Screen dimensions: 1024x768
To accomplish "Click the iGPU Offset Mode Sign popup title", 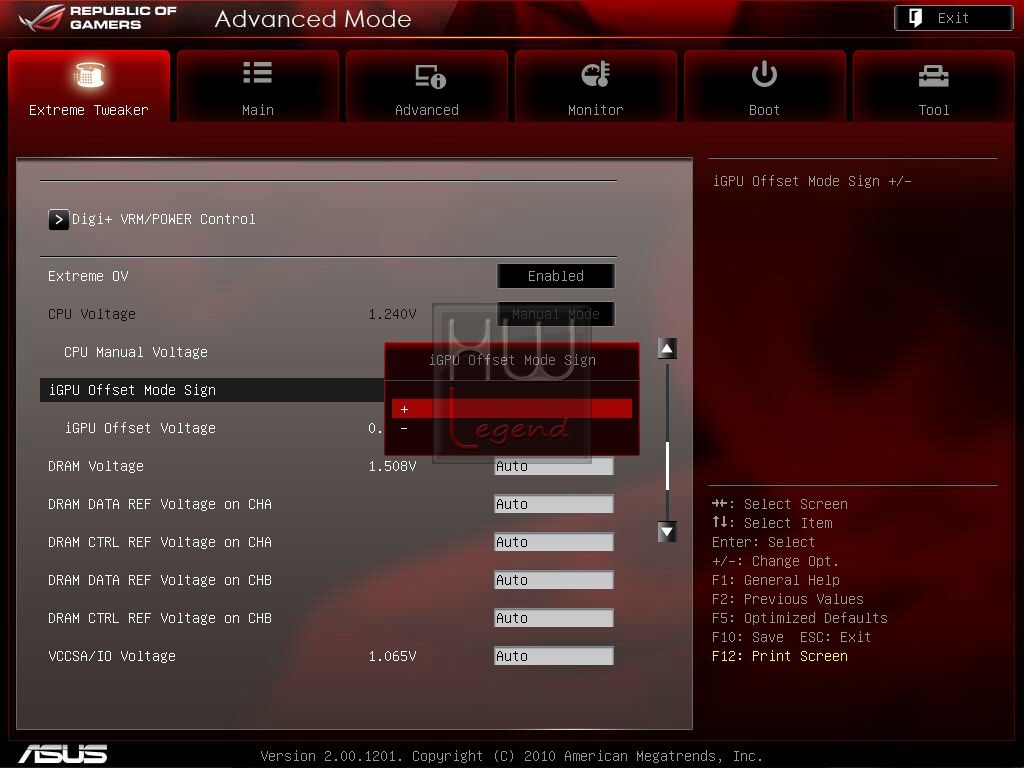I will [512, 360].
